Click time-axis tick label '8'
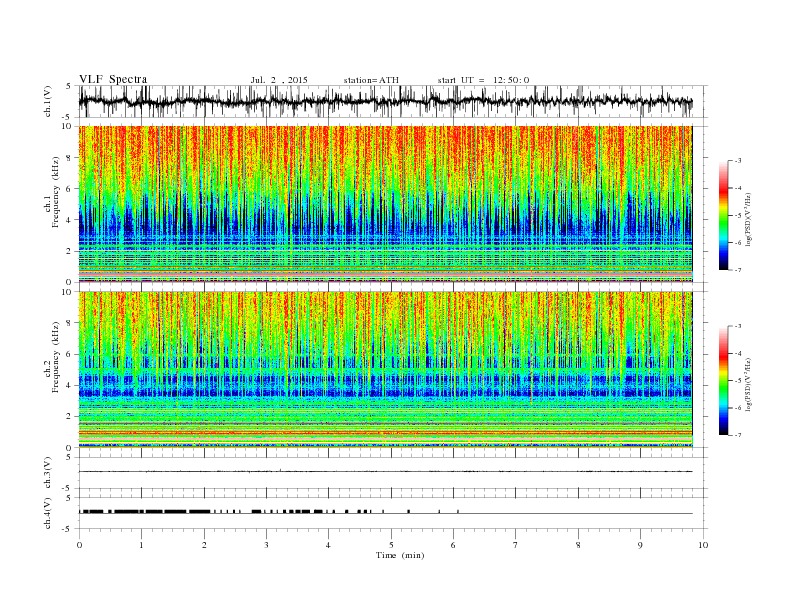The image size is (792, 612). (578, 546)
